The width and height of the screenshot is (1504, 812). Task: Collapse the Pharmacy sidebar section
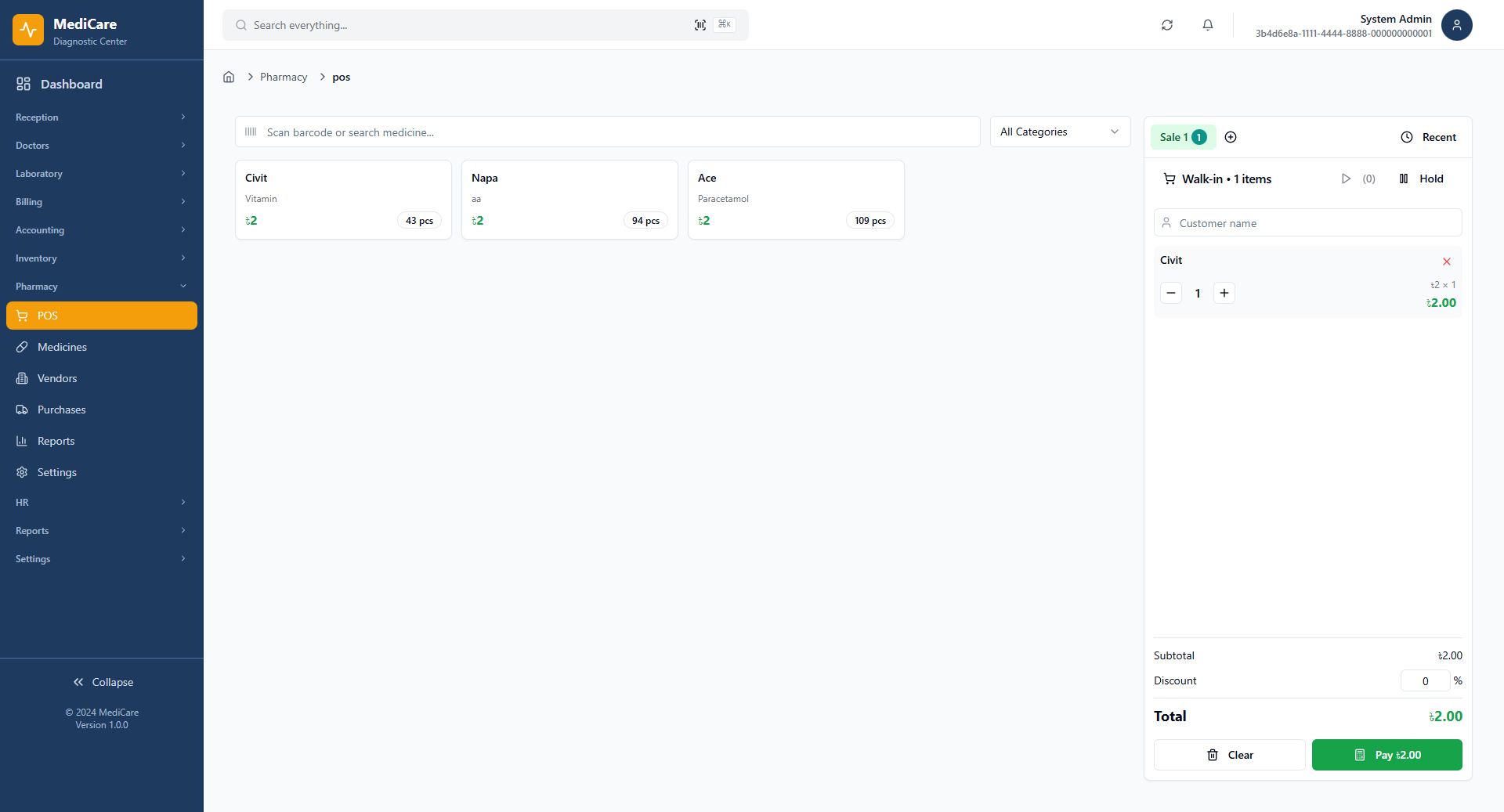101,287
